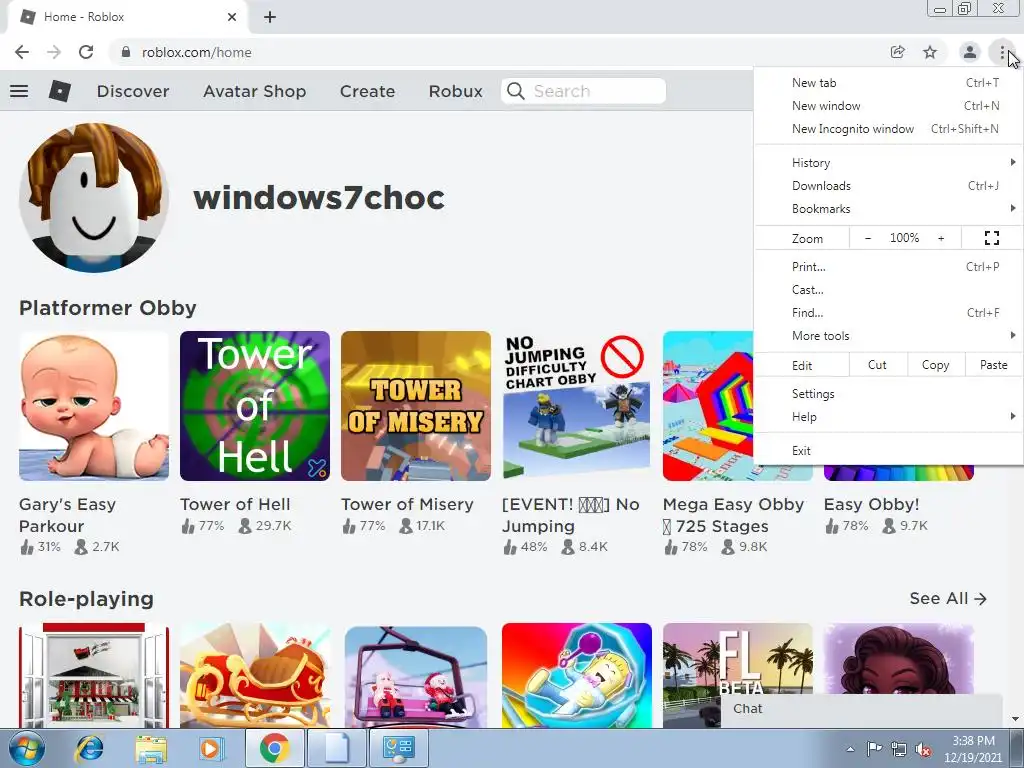Open Tower of Misery thumbnail
Viewport: 1024px width, 768px height.
416,406
